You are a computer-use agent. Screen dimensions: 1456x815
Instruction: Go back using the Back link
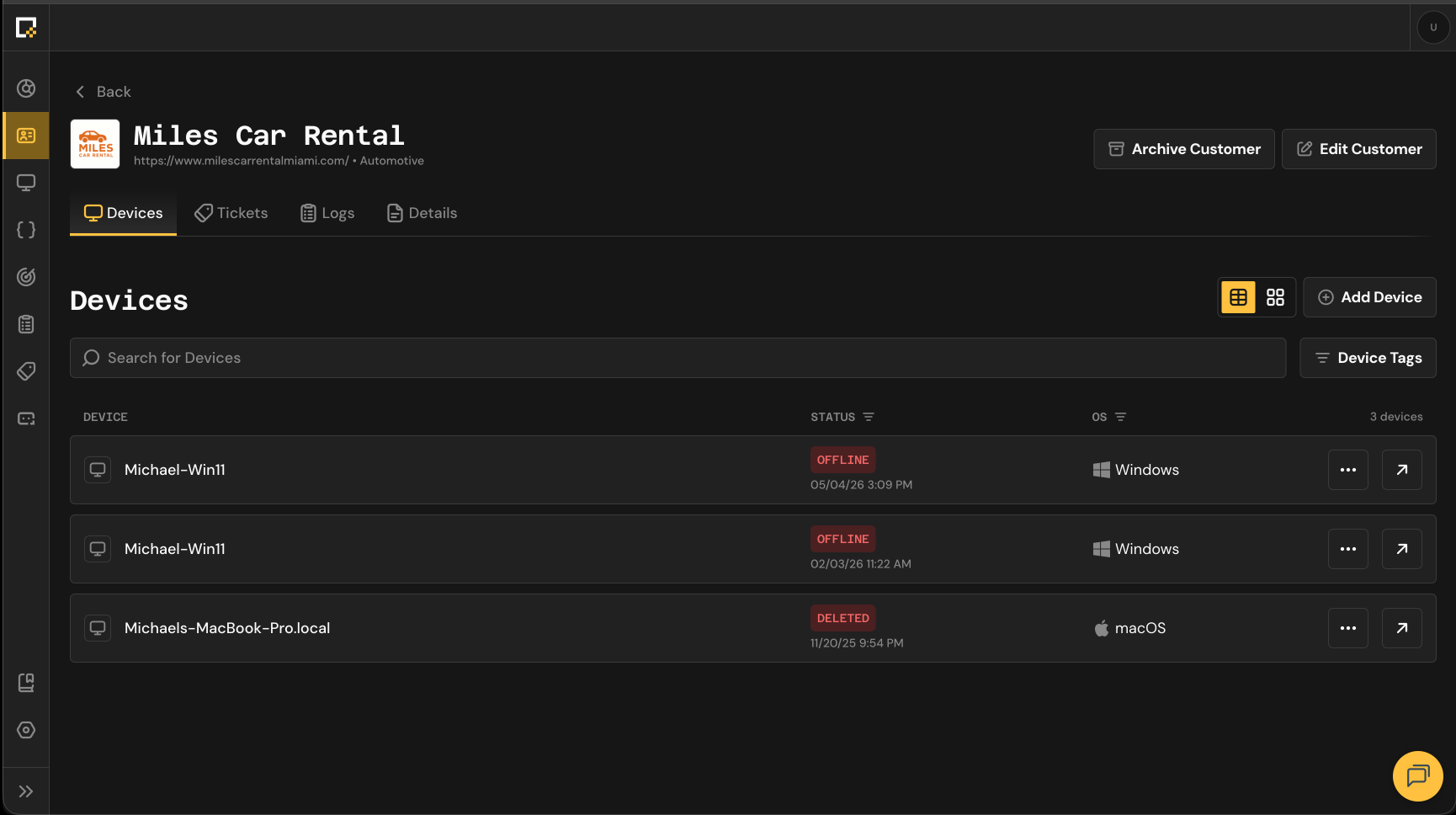(x=103, y=92)
